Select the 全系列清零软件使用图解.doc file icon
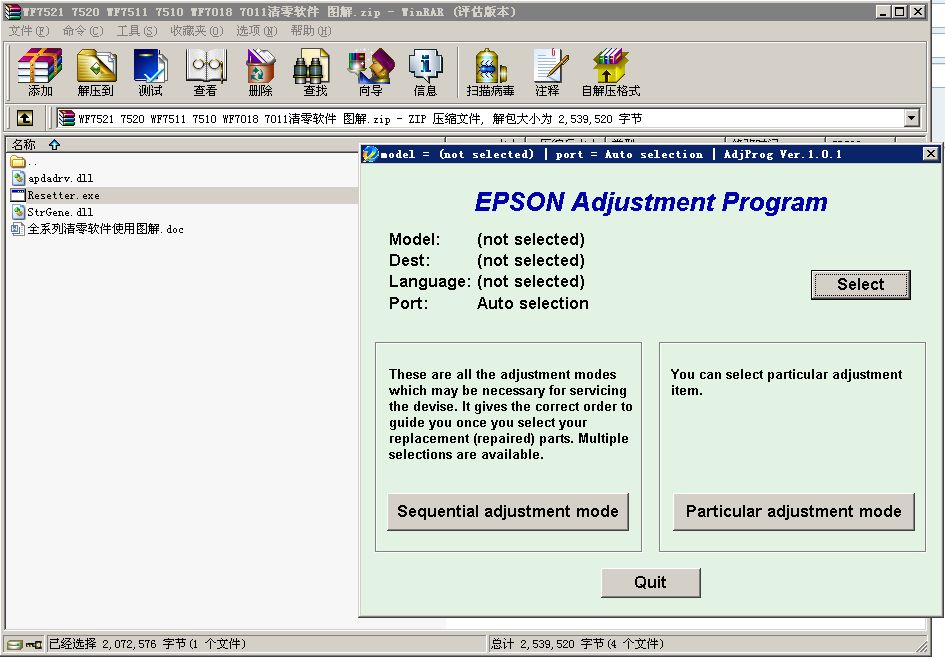Image resolution: width=945 pixels, height=660 pixels. point(18,228)
